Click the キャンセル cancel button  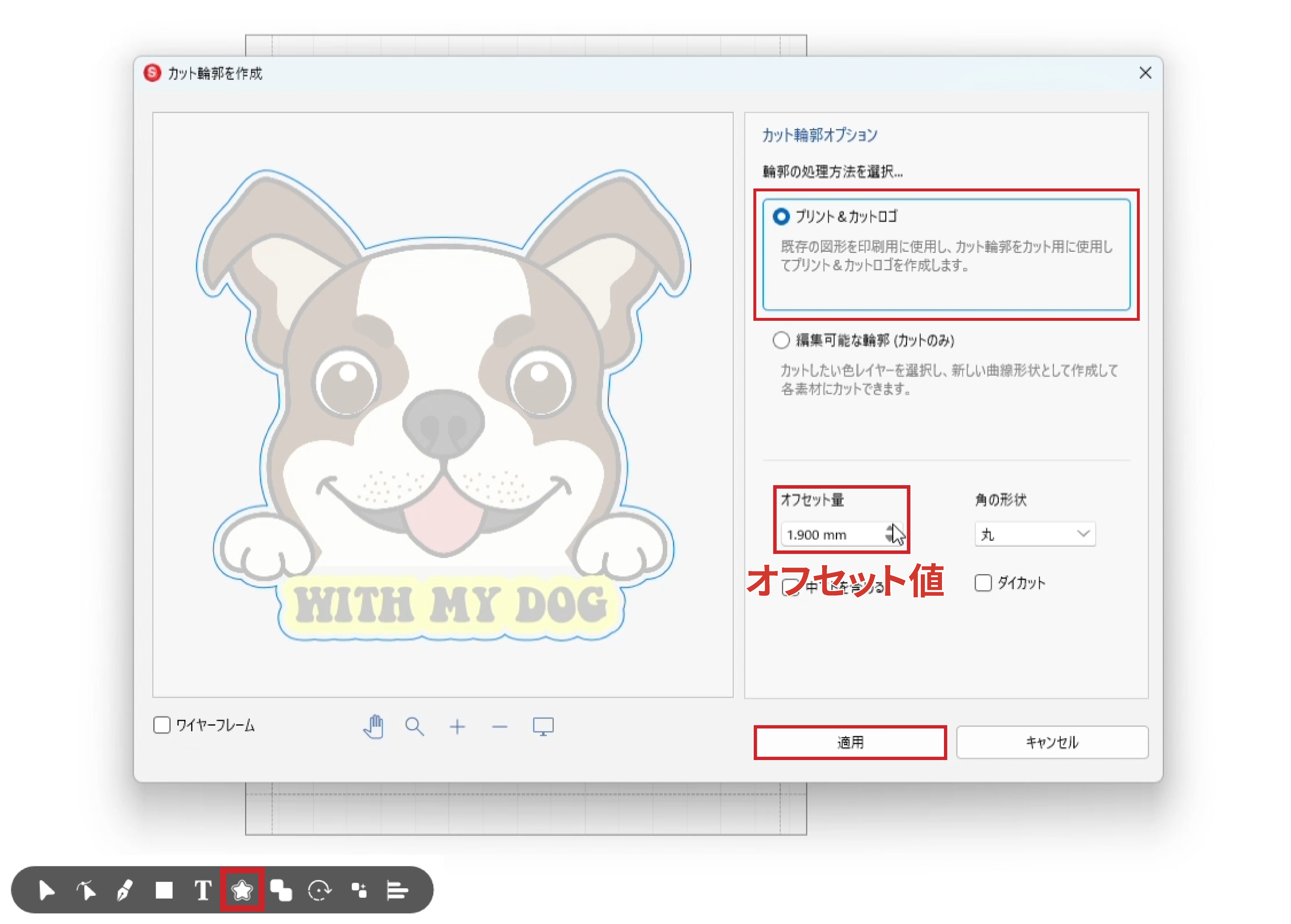(x=1051, y=742)
